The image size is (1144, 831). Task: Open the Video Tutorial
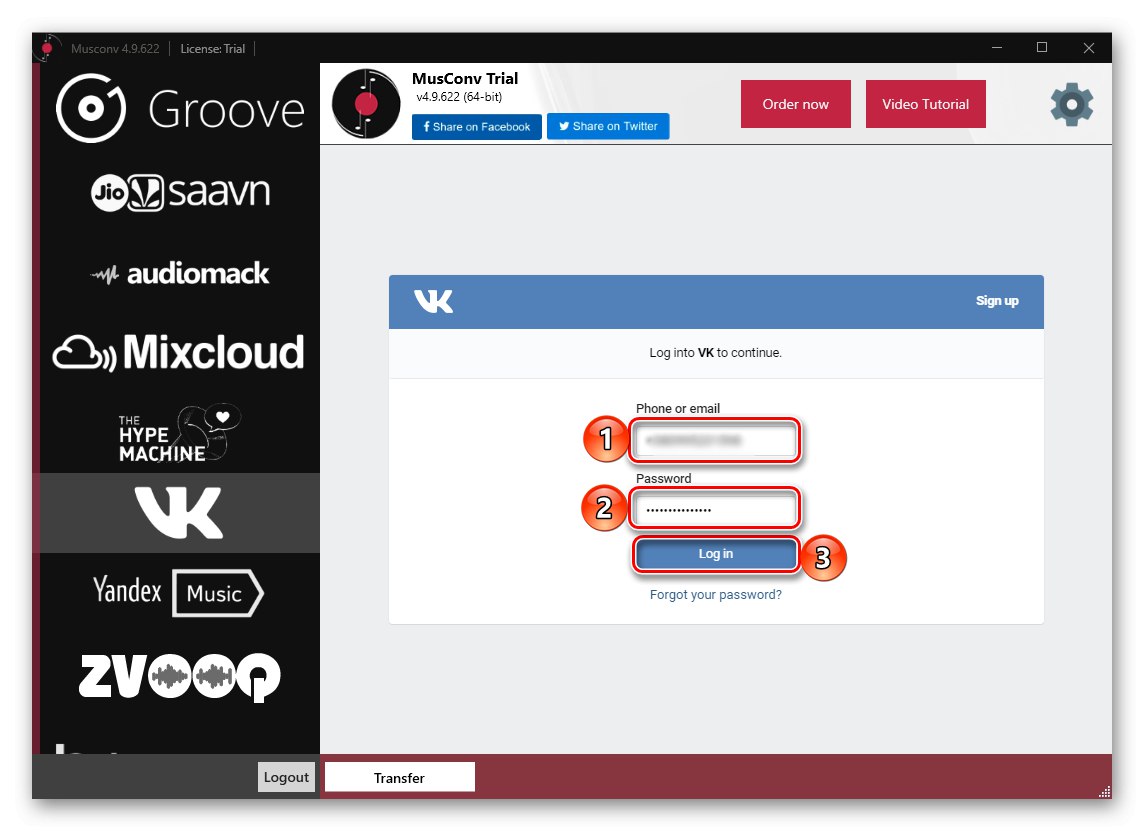pos(925,104)
